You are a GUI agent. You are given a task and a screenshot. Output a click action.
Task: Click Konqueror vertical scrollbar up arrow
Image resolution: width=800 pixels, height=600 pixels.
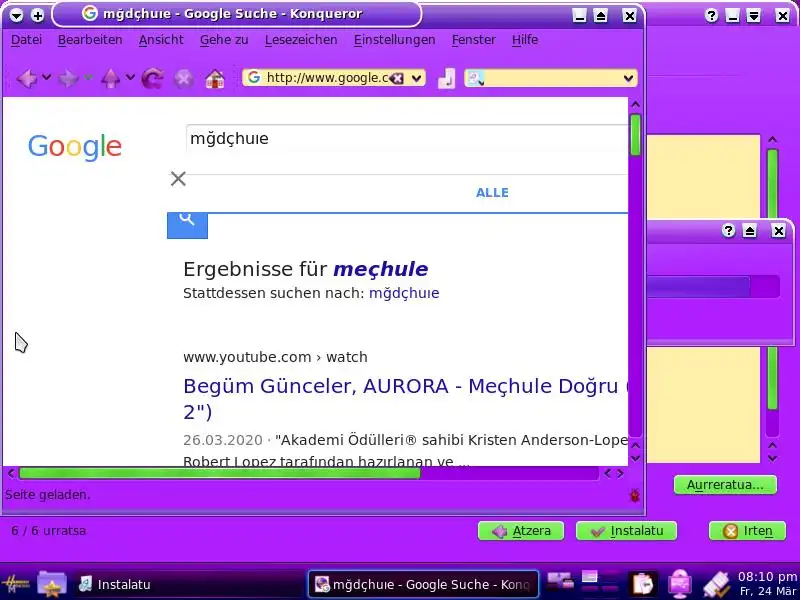point(635,105)
